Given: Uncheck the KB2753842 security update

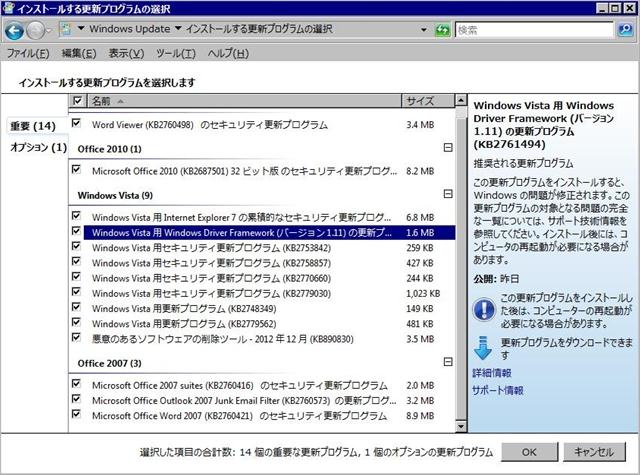Looking at the screenshot, I should click(x=76, y=246).
